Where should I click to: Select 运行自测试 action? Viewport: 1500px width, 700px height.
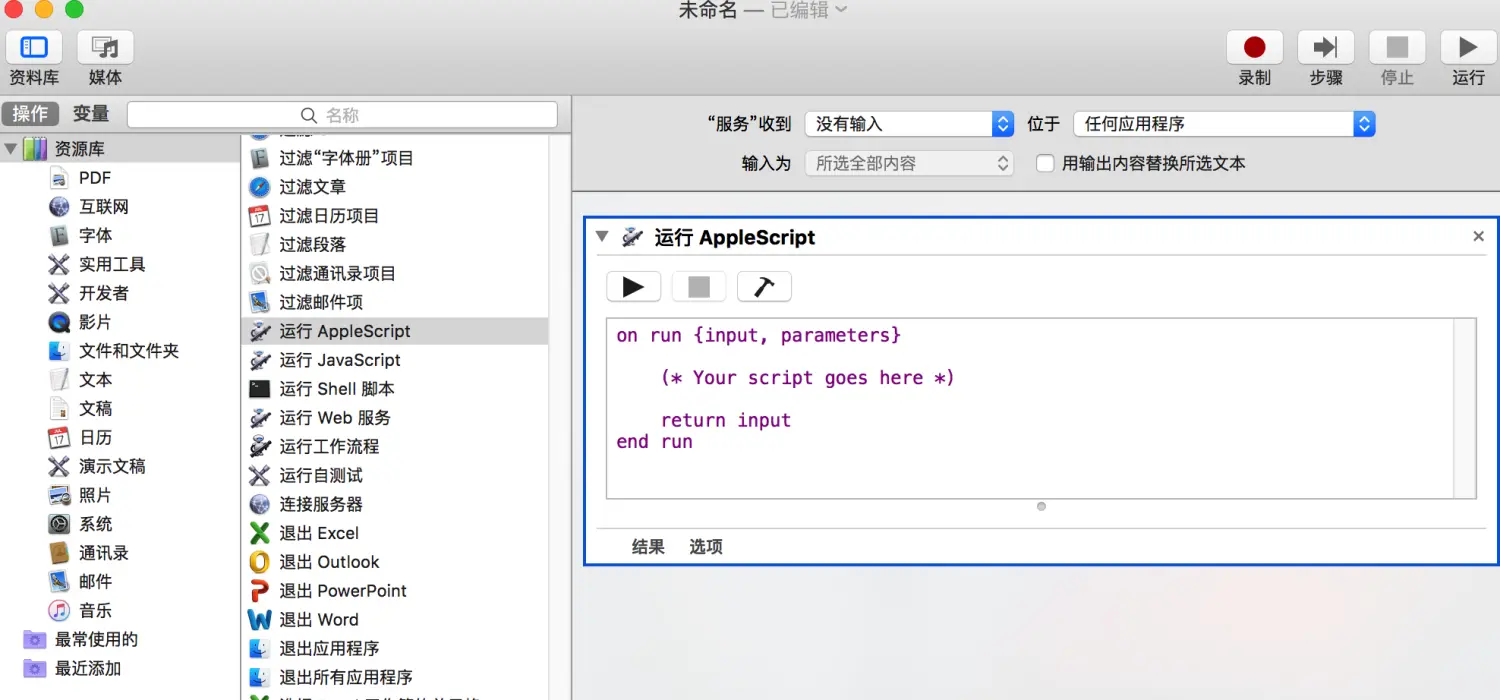coord(395,476)
